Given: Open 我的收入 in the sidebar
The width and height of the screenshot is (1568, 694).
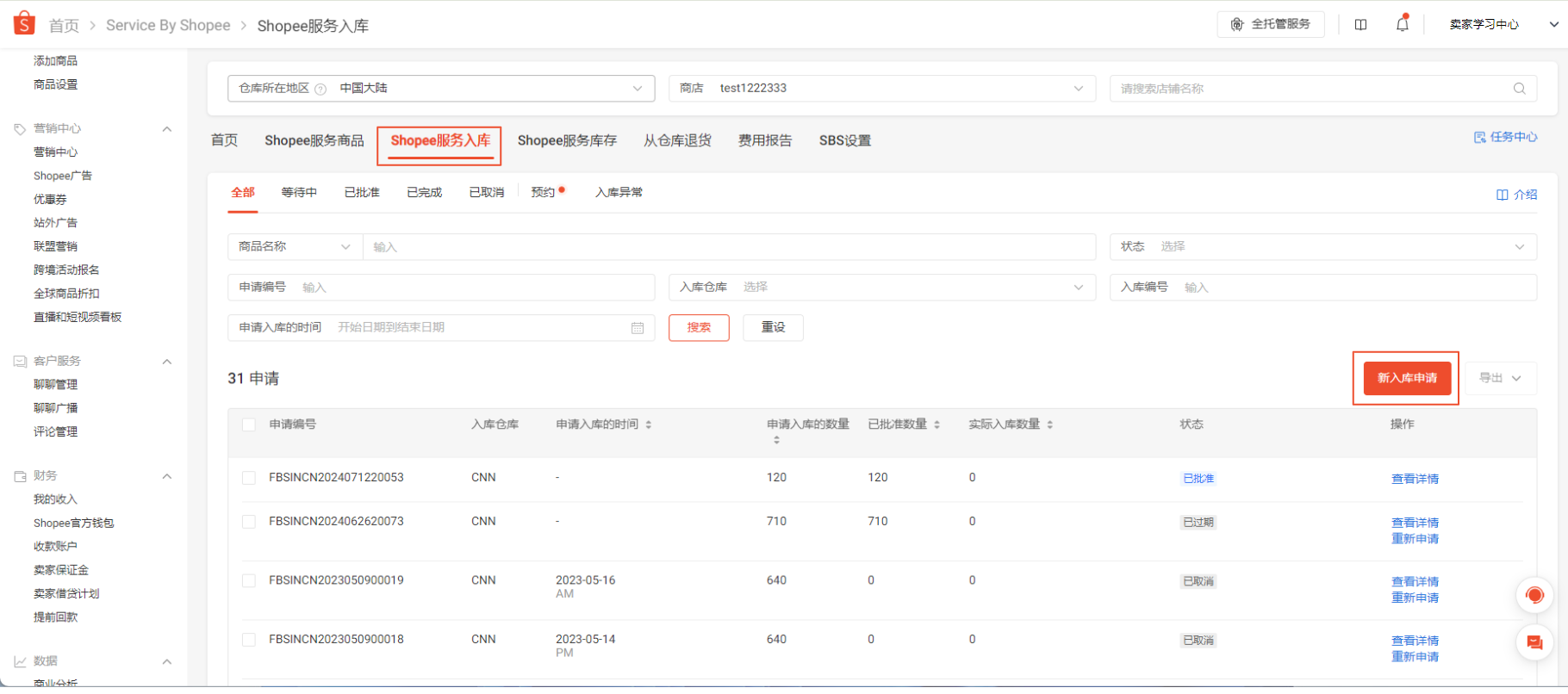Looking at the screenshot, I should pyautogui.click(x=55, y=499).
